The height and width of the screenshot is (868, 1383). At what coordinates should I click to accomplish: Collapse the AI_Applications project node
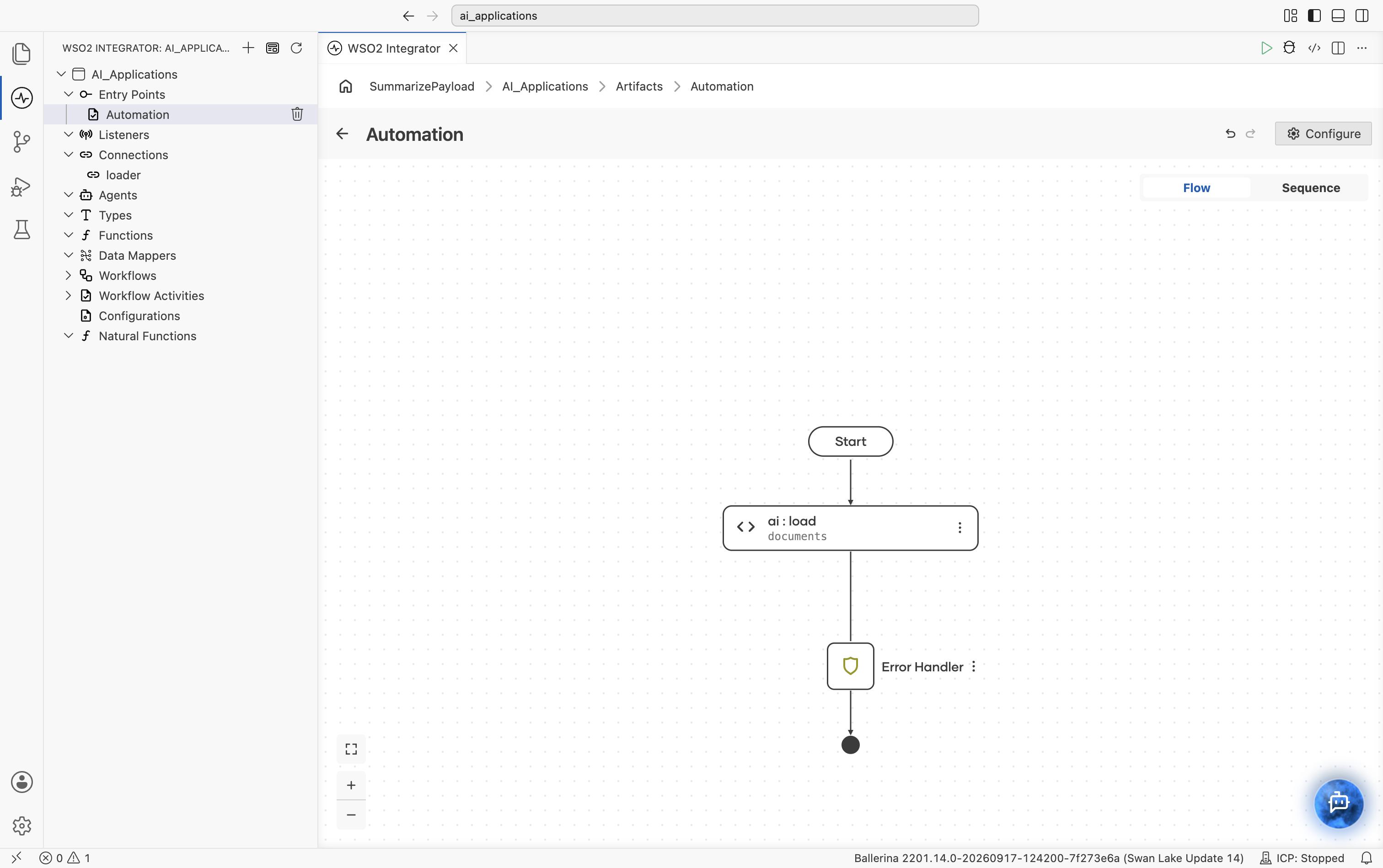[61, 74]
